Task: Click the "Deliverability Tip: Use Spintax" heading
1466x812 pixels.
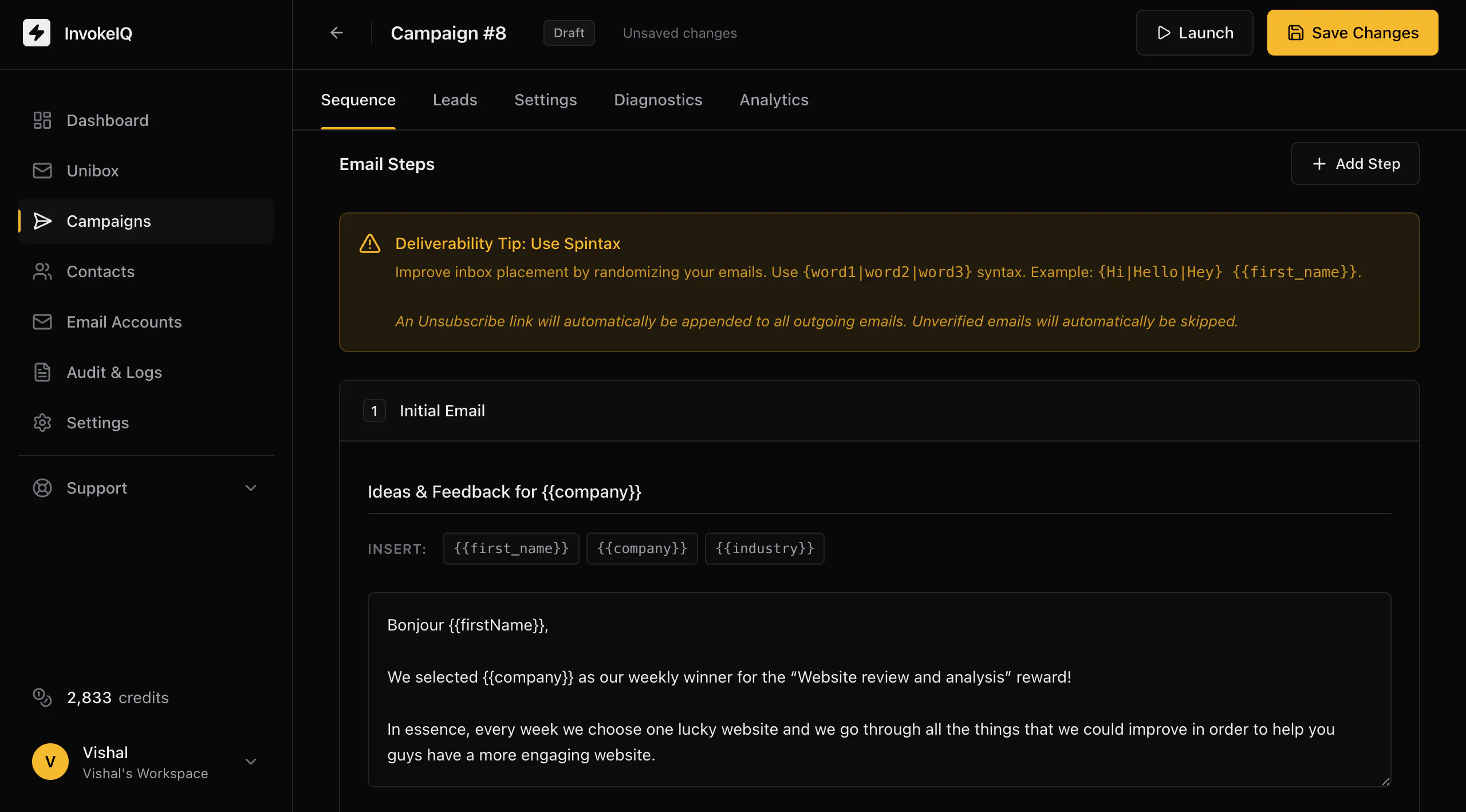Action: point(507,243)
